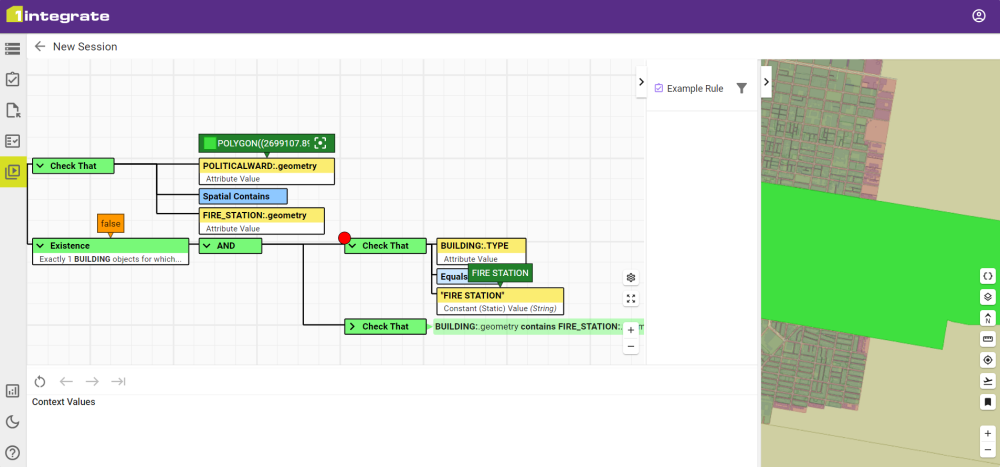Go back from New Session

click(x=40, y=46)
